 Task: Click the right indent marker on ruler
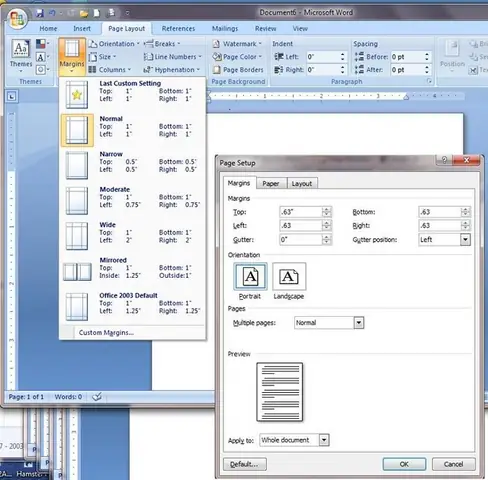[x=406, y=97]
